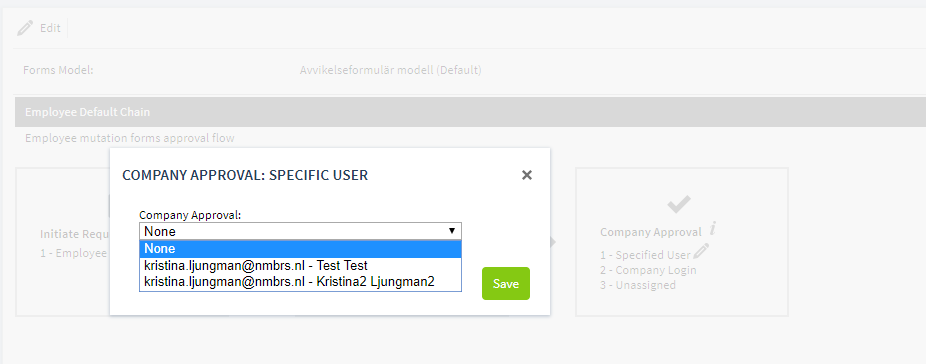926x364 pixels.
Task: Click the Edit pencil icon
Action: click(x=25, y=28)
